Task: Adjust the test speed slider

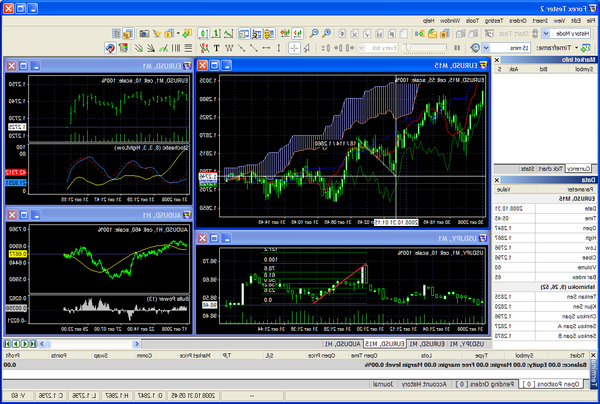Action: coord(425,48)
